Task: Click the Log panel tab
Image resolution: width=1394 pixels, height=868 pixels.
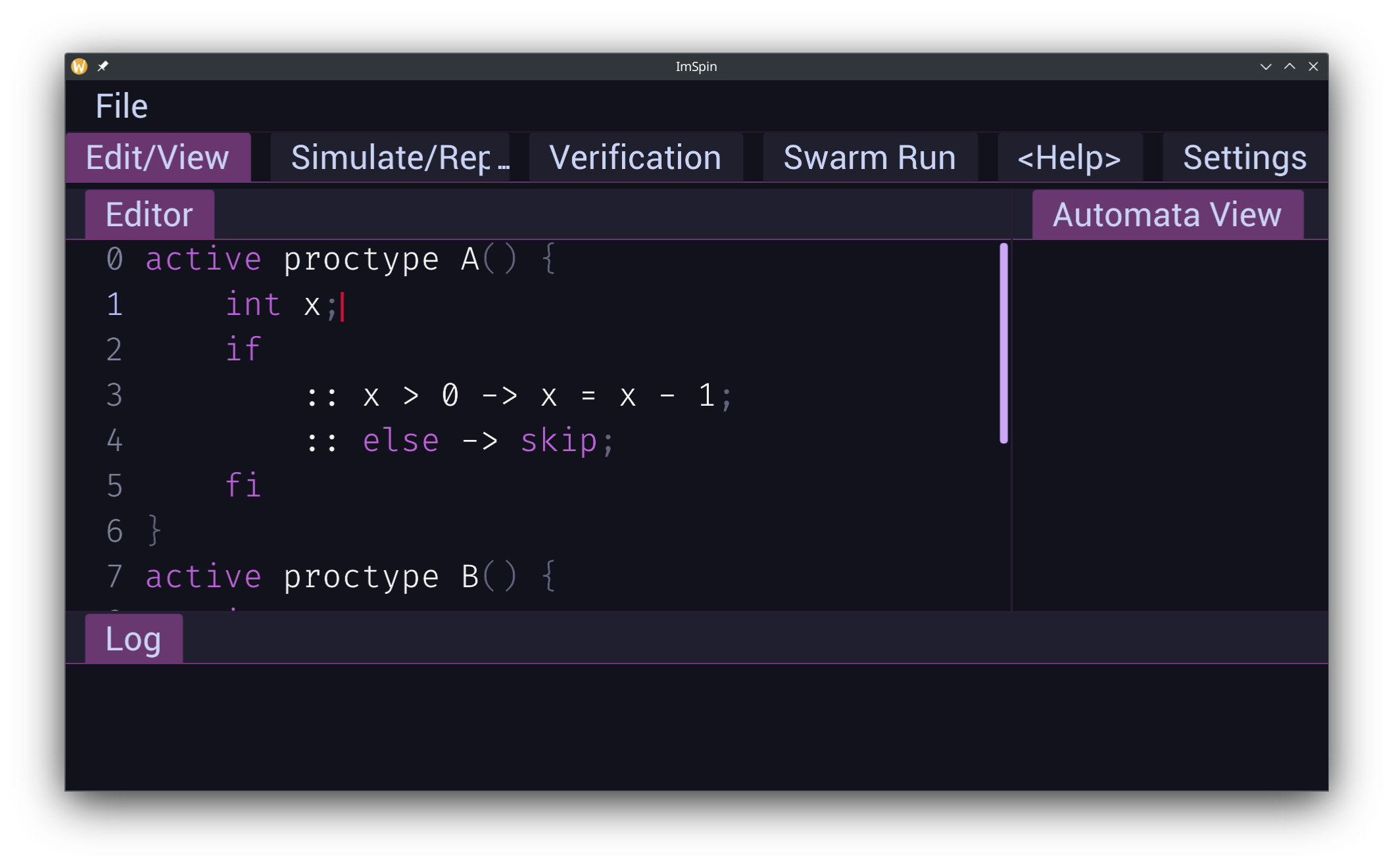Action: pos(133,639)
